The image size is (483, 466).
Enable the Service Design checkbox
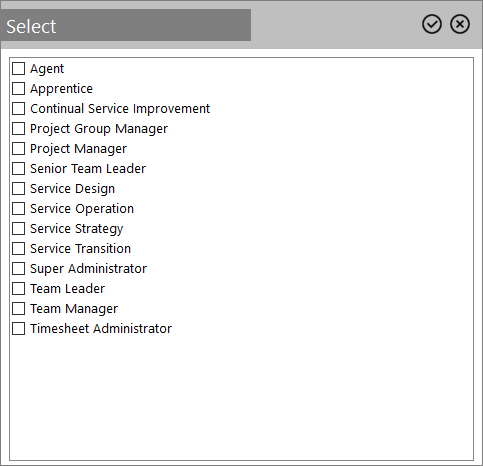tap(19, 189)
